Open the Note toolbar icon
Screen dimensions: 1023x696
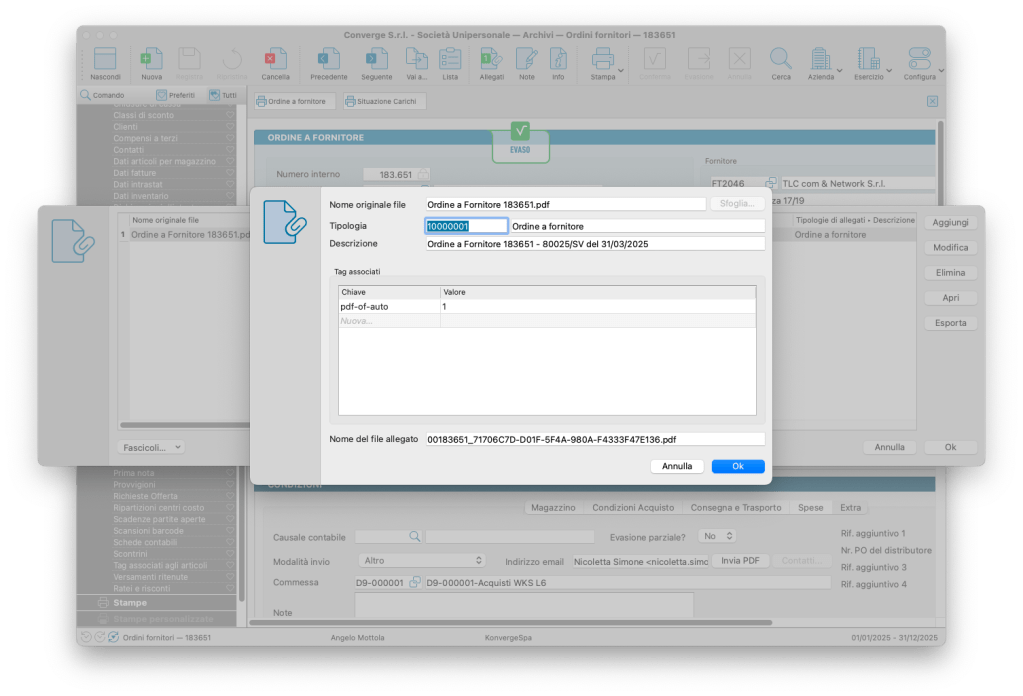pos(526,60)
